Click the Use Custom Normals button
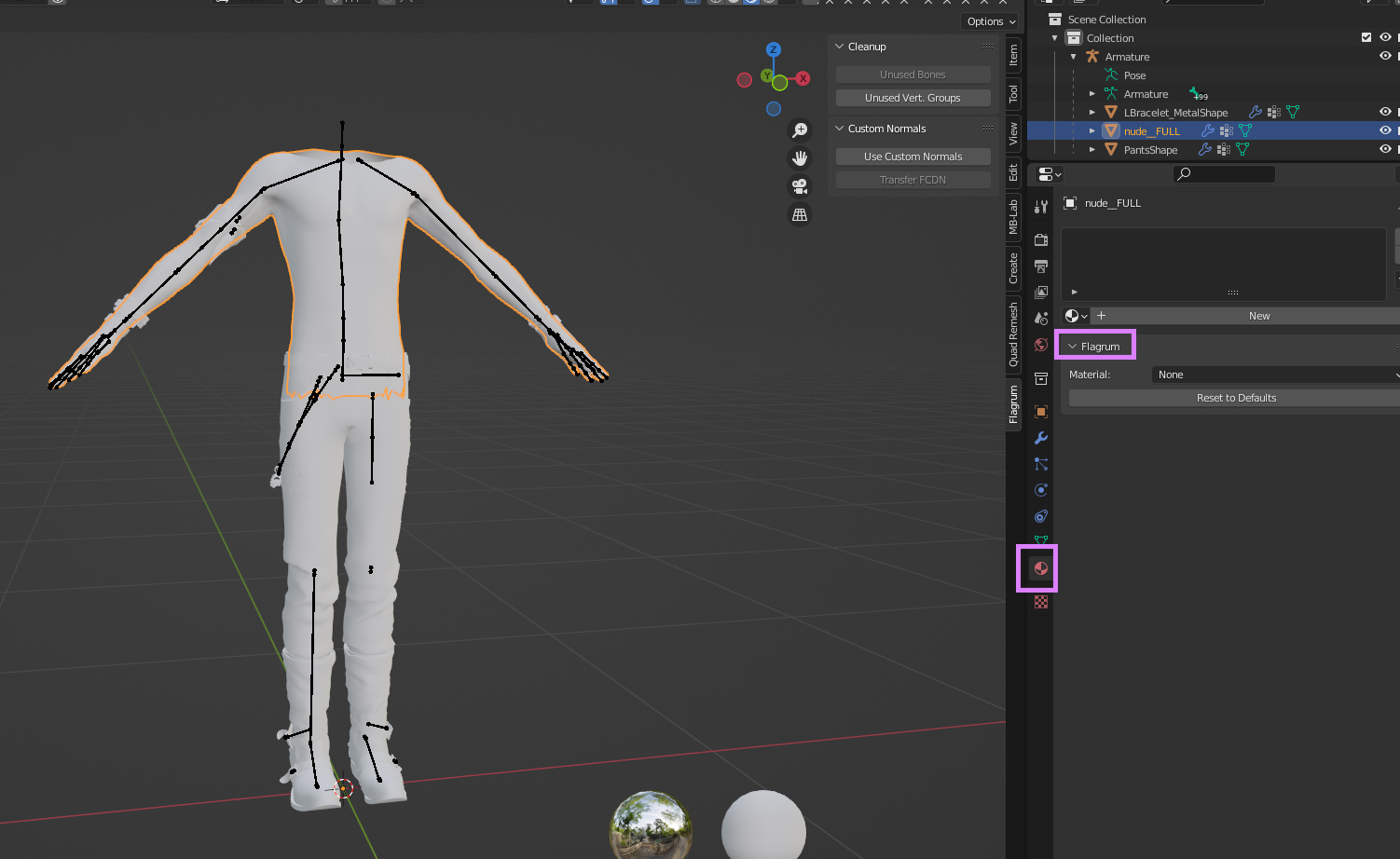 tap(913, 157)
